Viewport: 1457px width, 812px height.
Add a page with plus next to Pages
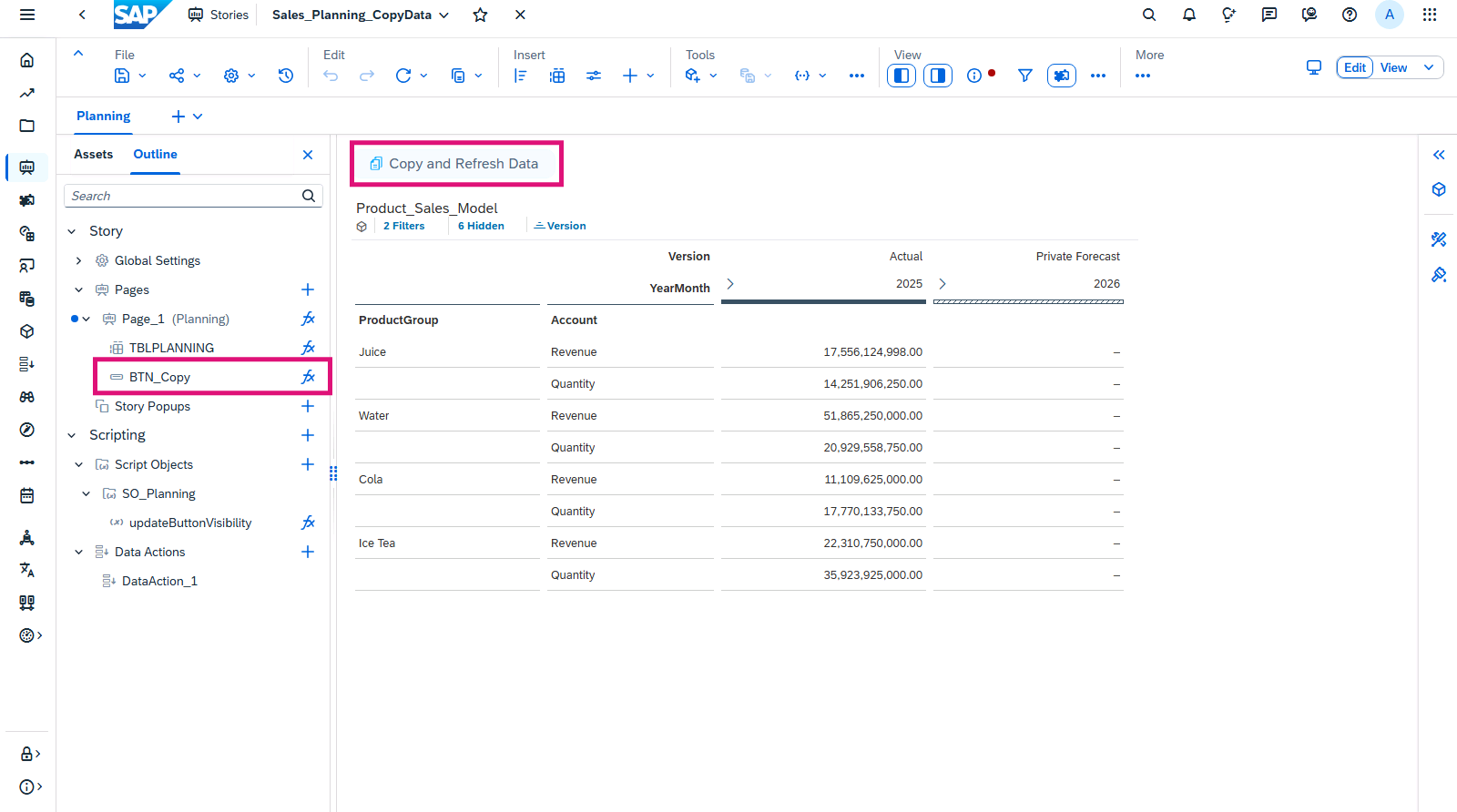[x=308, y=289]
